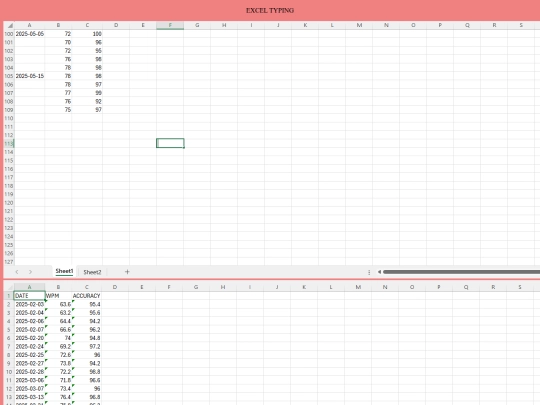Image resolution: width=540 pixels, height=405 pixels.
Task: Click the horizontal scrollbar left arrow
Action: (379, 272)
